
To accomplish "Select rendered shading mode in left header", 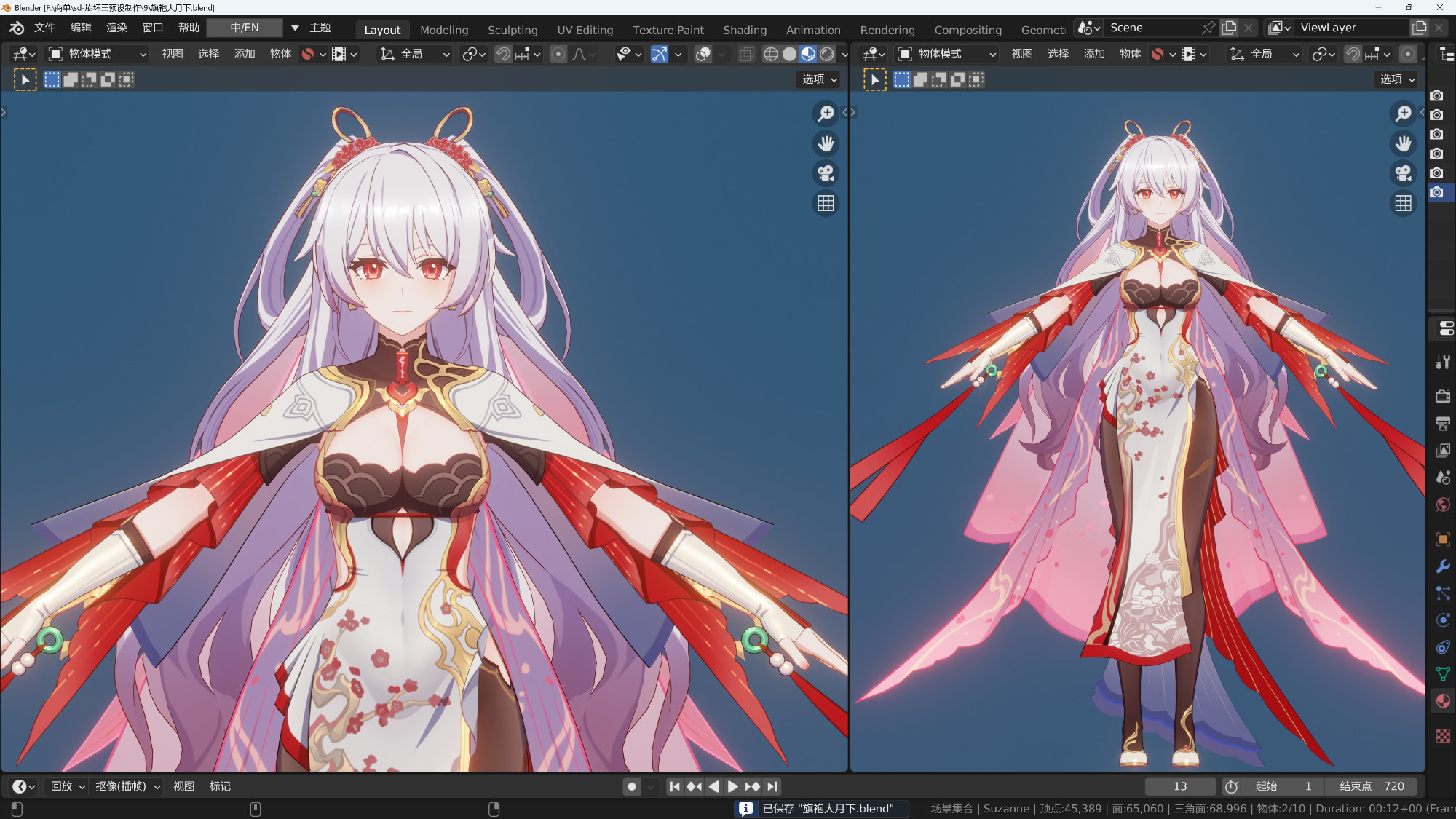I will point(827,54).
